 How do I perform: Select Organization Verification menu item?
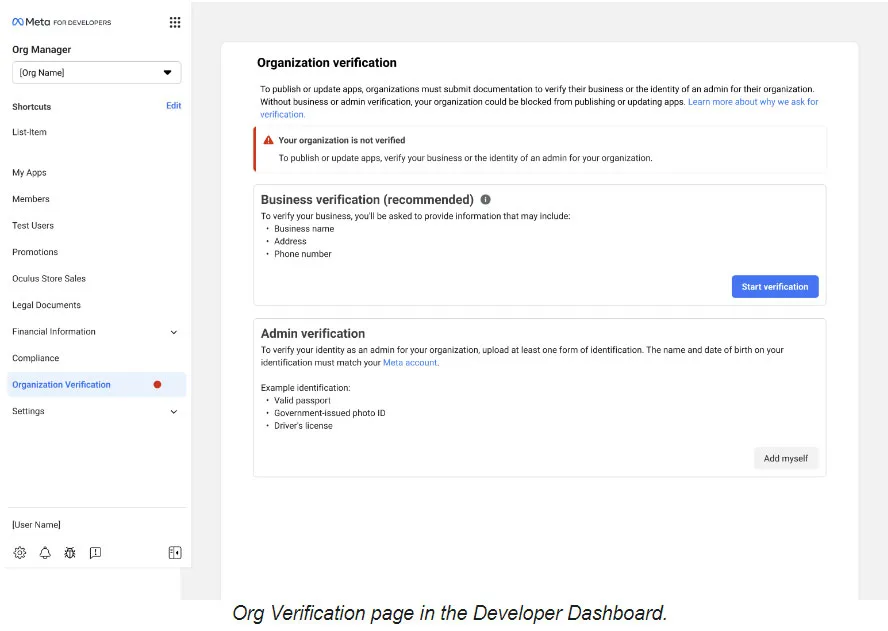(97, 385)
